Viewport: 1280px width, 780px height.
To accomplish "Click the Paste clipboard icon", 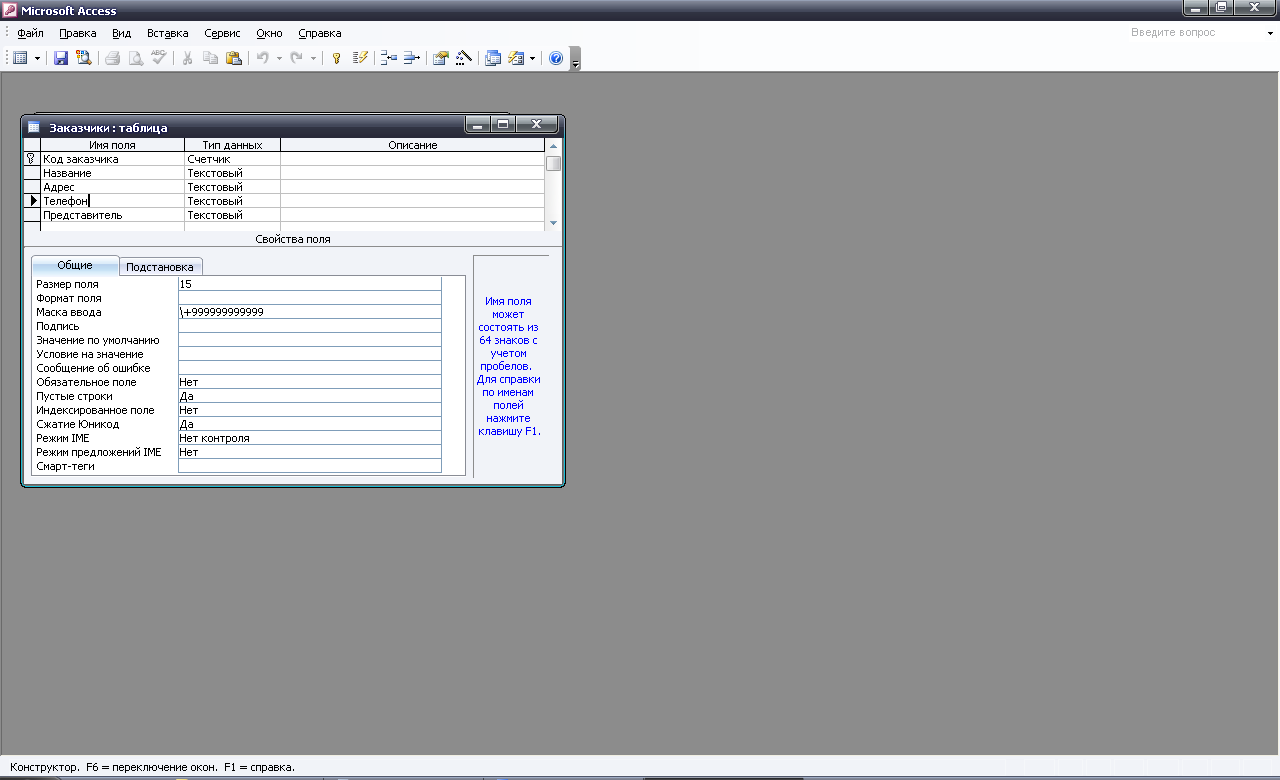I will pos(233,58).
